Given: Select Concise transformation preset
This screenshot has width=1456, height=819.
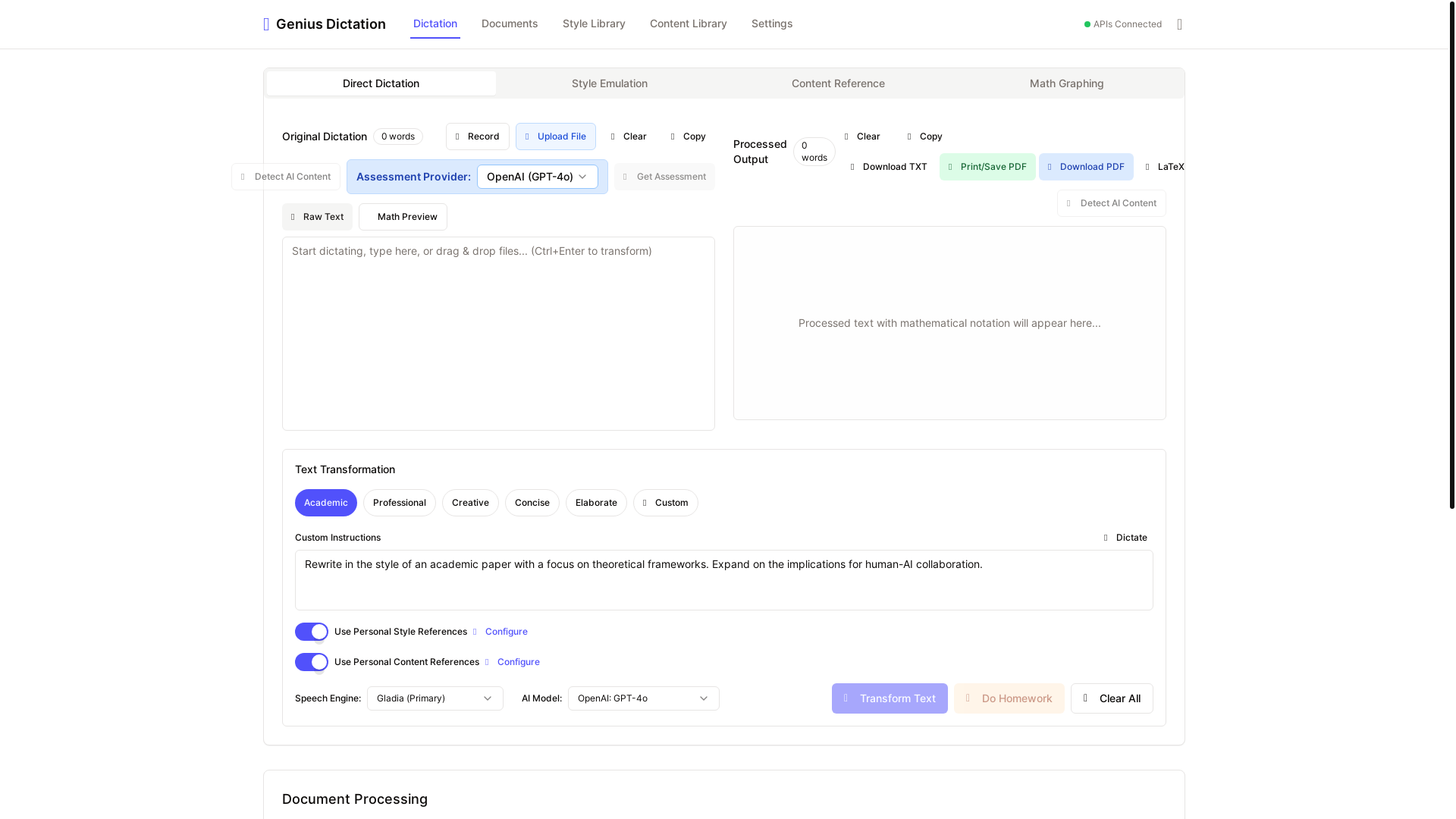Looking at the screenshot, I should coord(532,503).
